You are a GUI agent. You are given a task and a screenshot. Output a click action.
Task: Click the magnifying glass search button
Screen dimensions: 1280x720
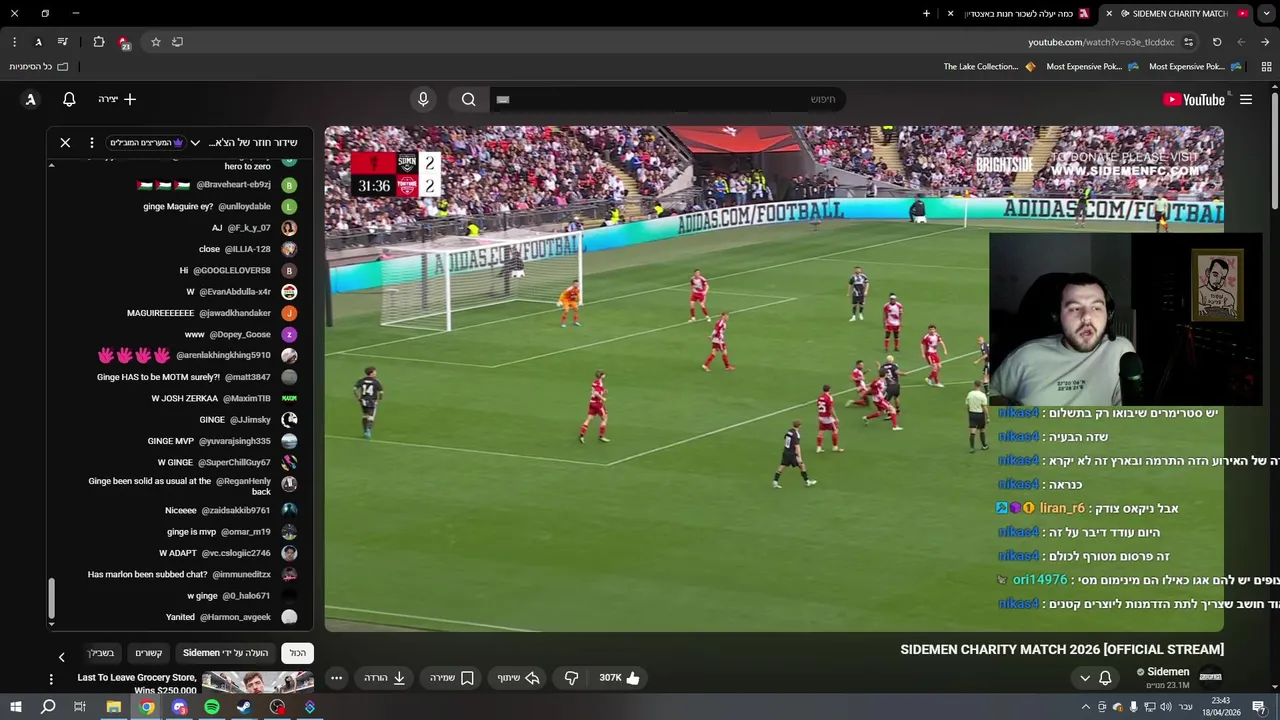[468, 99]
